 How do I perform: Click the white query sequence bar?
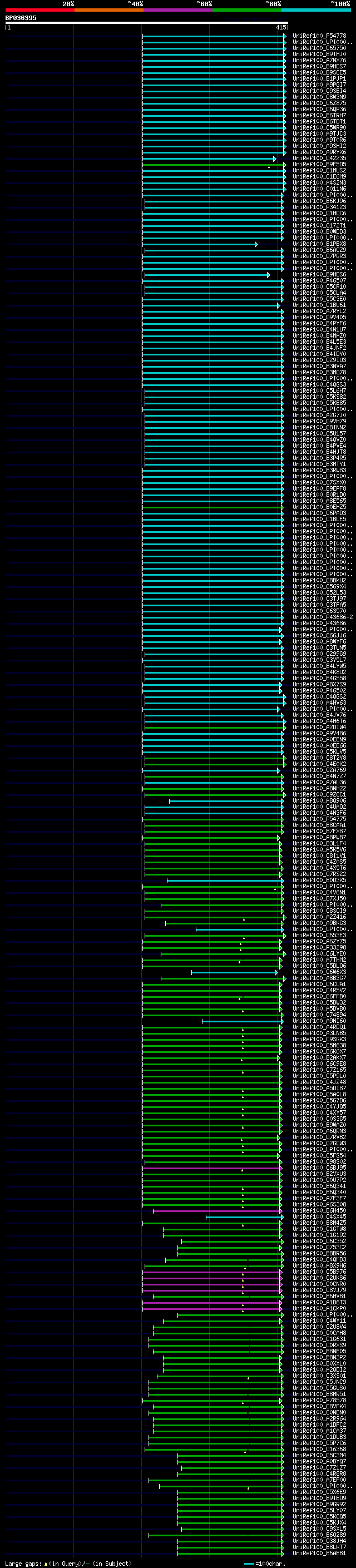click(x=147, y=23)
